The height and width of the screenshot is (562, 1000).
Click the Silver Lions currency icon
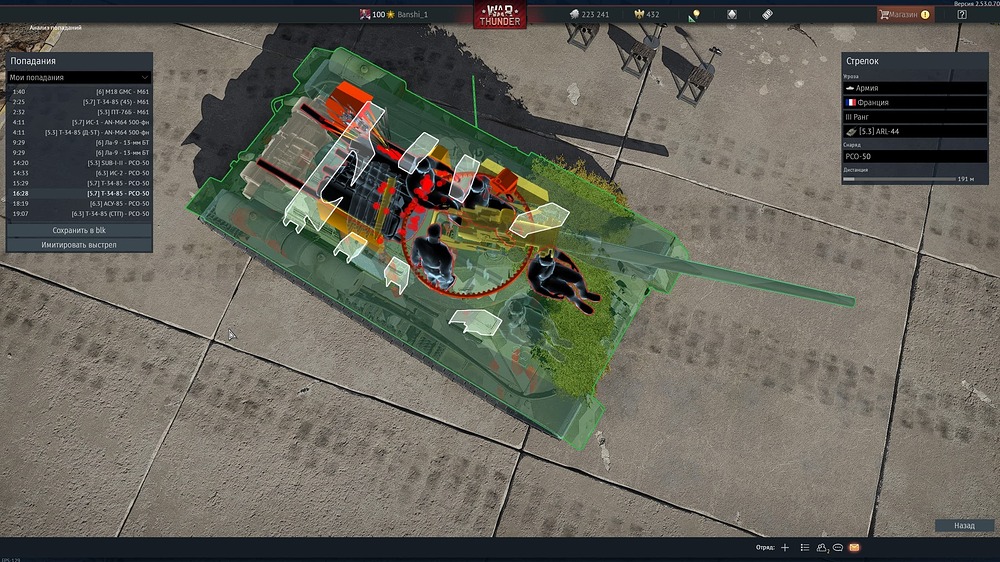(574, 15)
